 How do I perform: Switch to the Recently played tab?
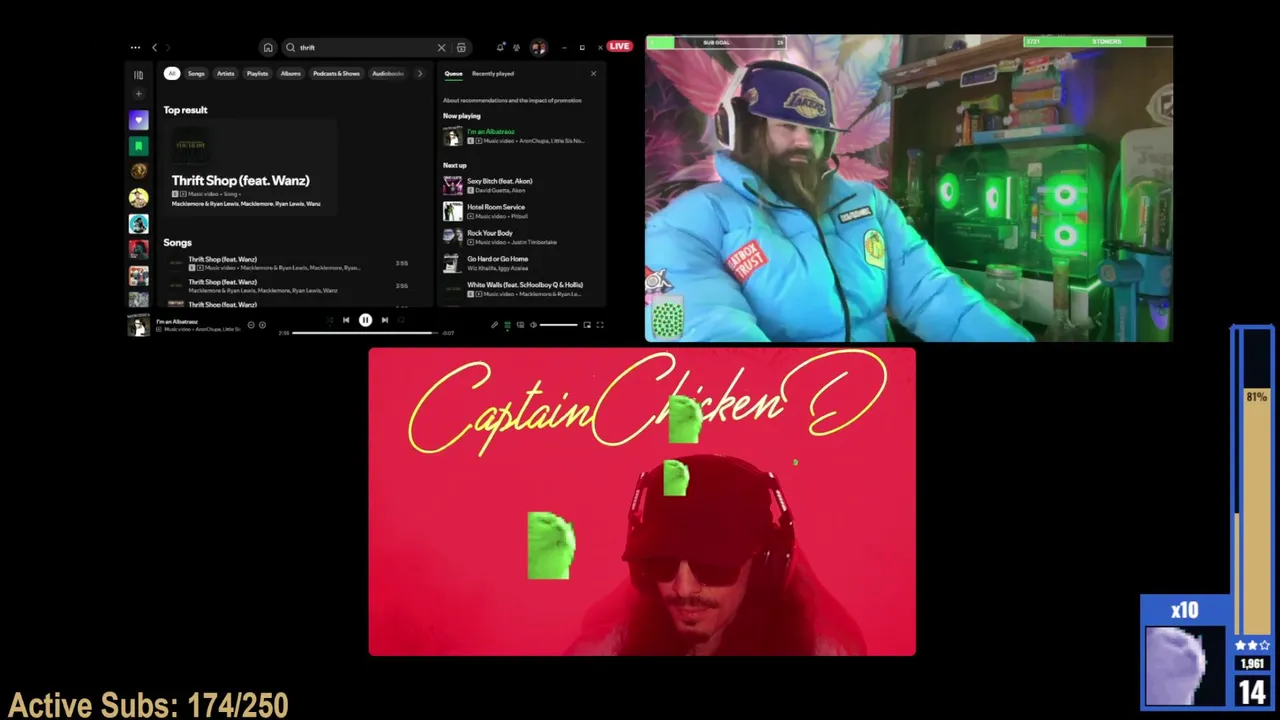pyautogui.click(x=493, y=73)
